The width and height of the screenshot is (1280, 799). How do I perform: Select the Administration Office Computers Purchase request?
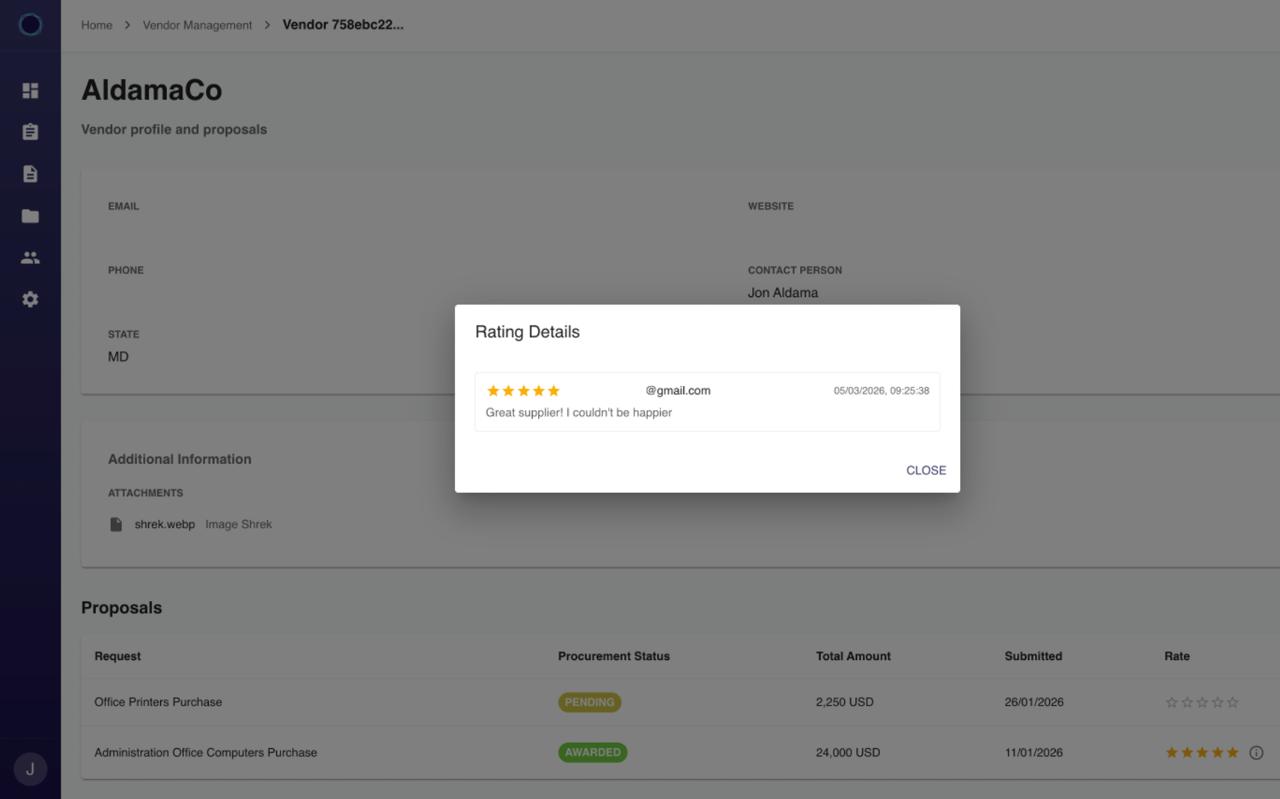(205, 753)
